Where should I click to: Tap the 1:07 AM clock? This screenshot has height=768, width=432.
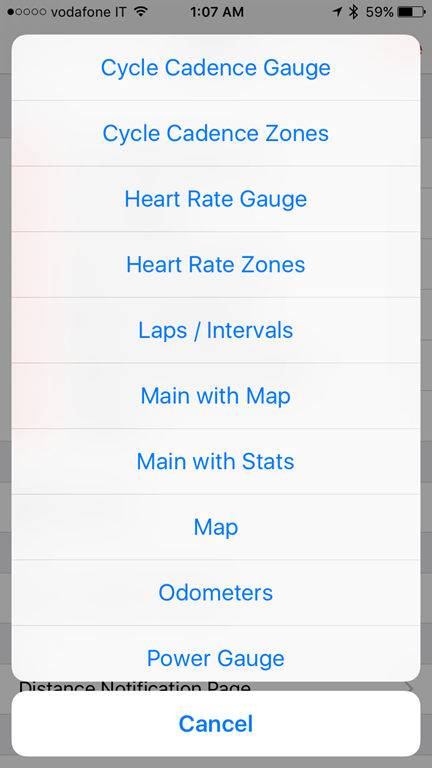[216, 12]
